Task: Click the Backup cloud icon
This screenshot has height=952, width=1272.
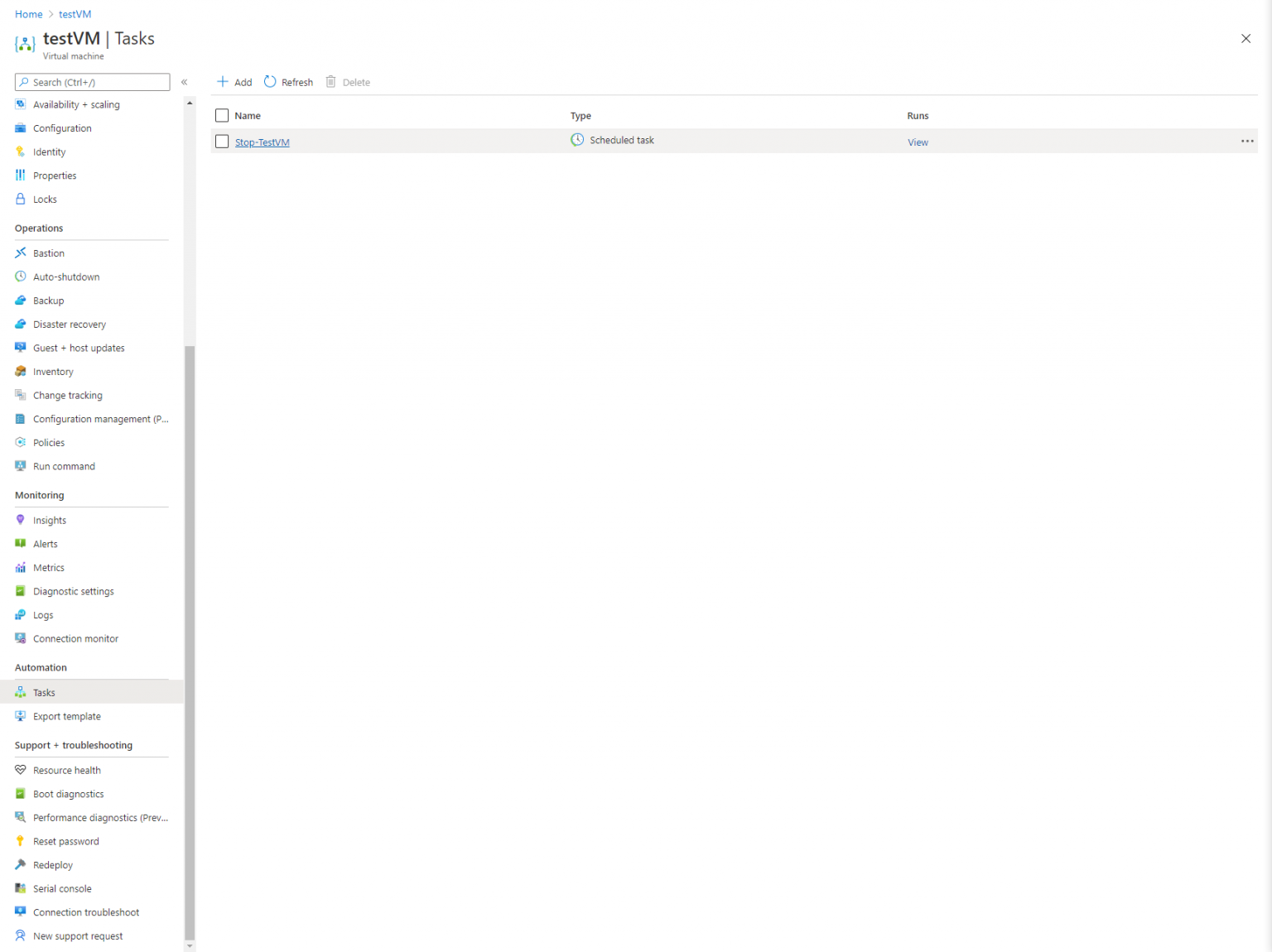Action: pos(21,301)
